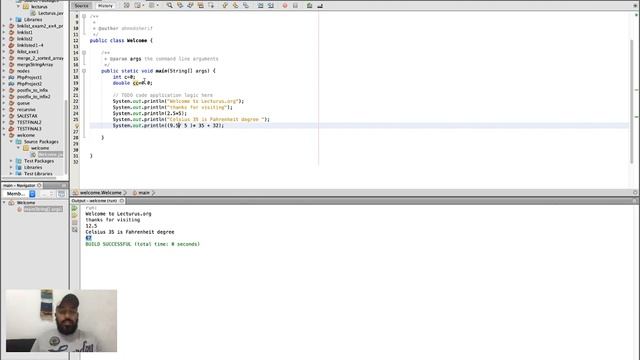Select the TESTFINAL2 project
Viewport: 640px width, 360px height.
[x=29, y=122]
